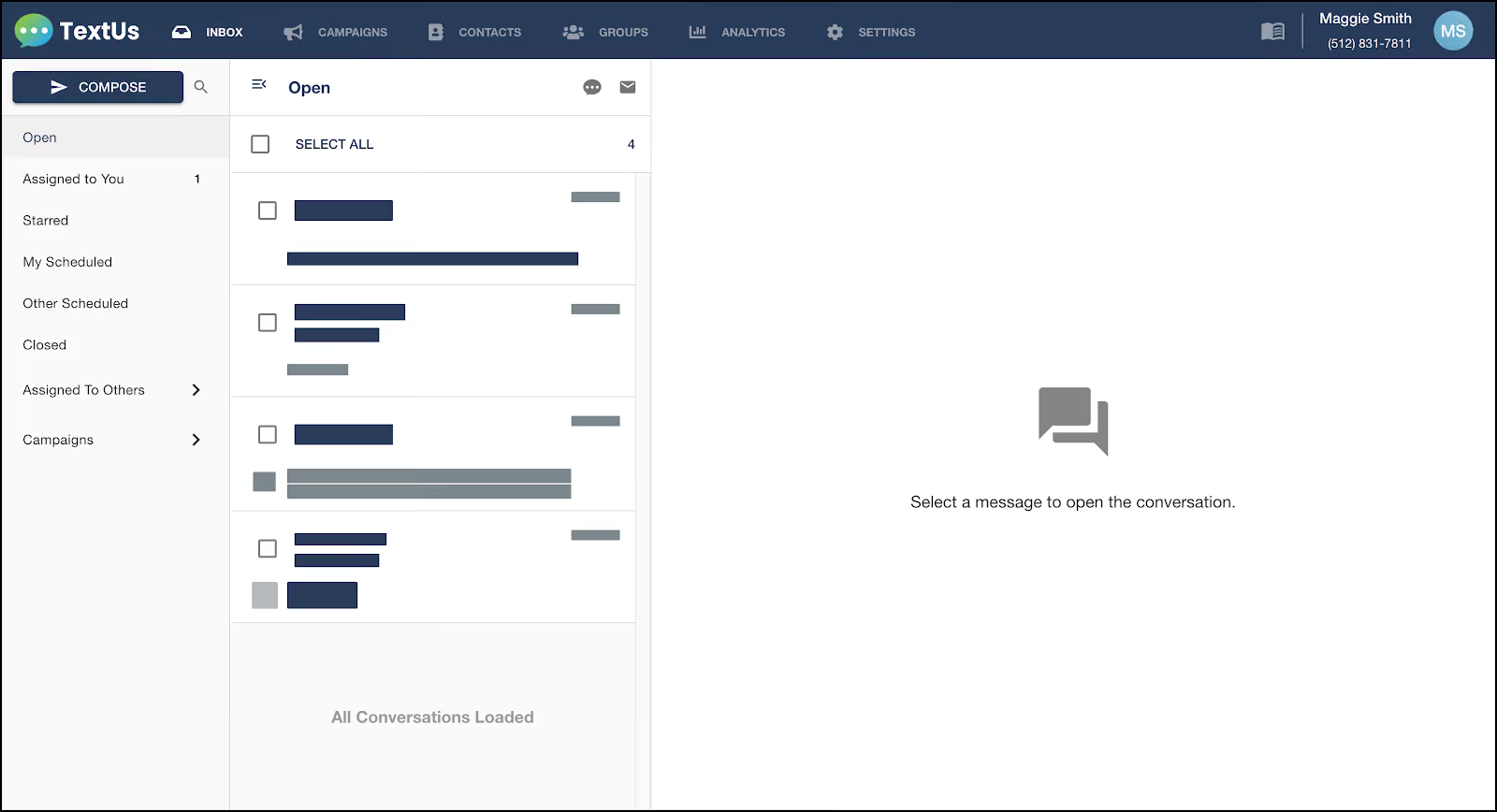1497x812 pixels.
Task: Open the Assigned to You folder
Action: pyautogui.click(x=115, y=179)
